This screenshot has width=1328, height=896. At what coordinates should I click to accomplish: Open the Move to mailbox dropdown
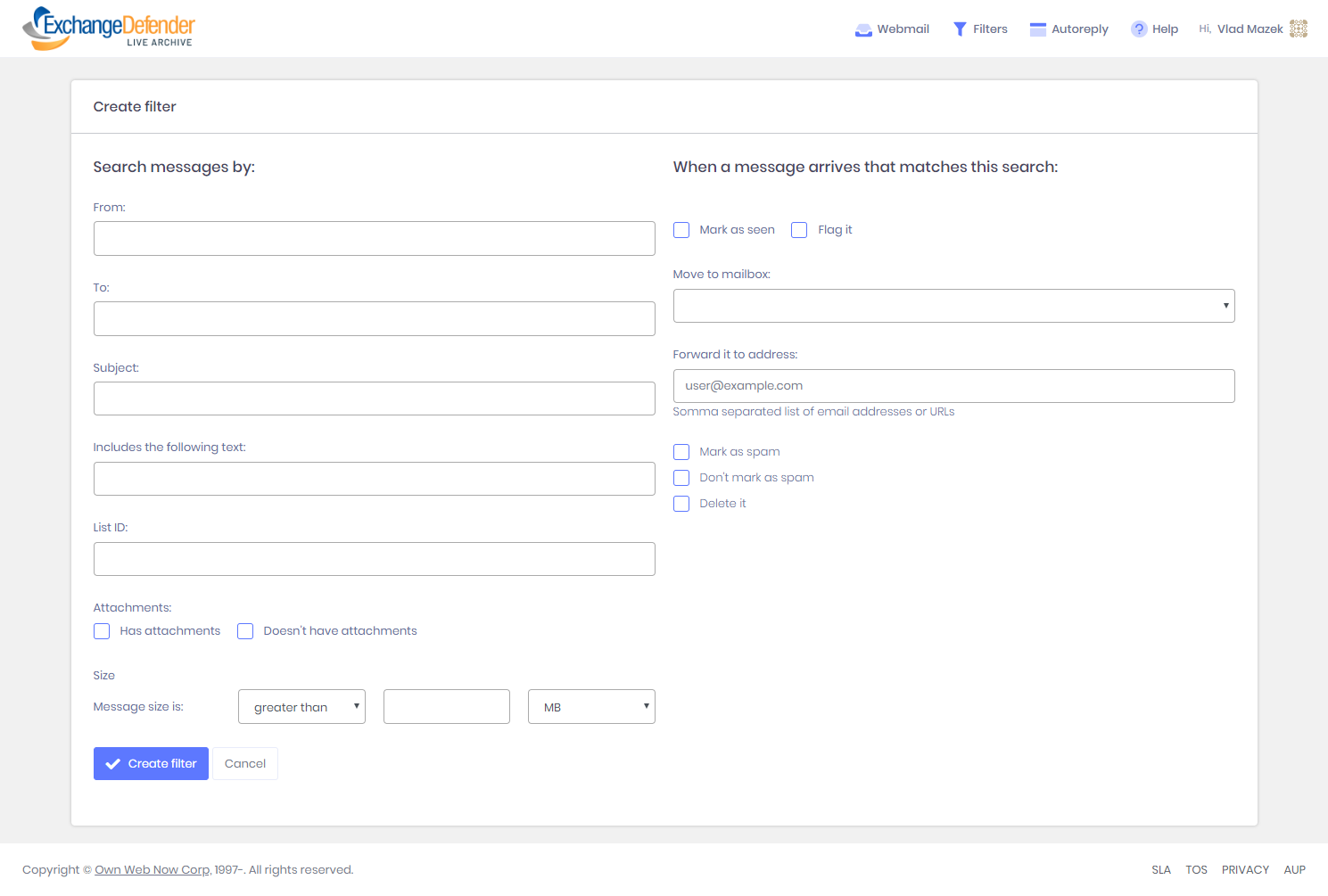(x=953, y=306)
